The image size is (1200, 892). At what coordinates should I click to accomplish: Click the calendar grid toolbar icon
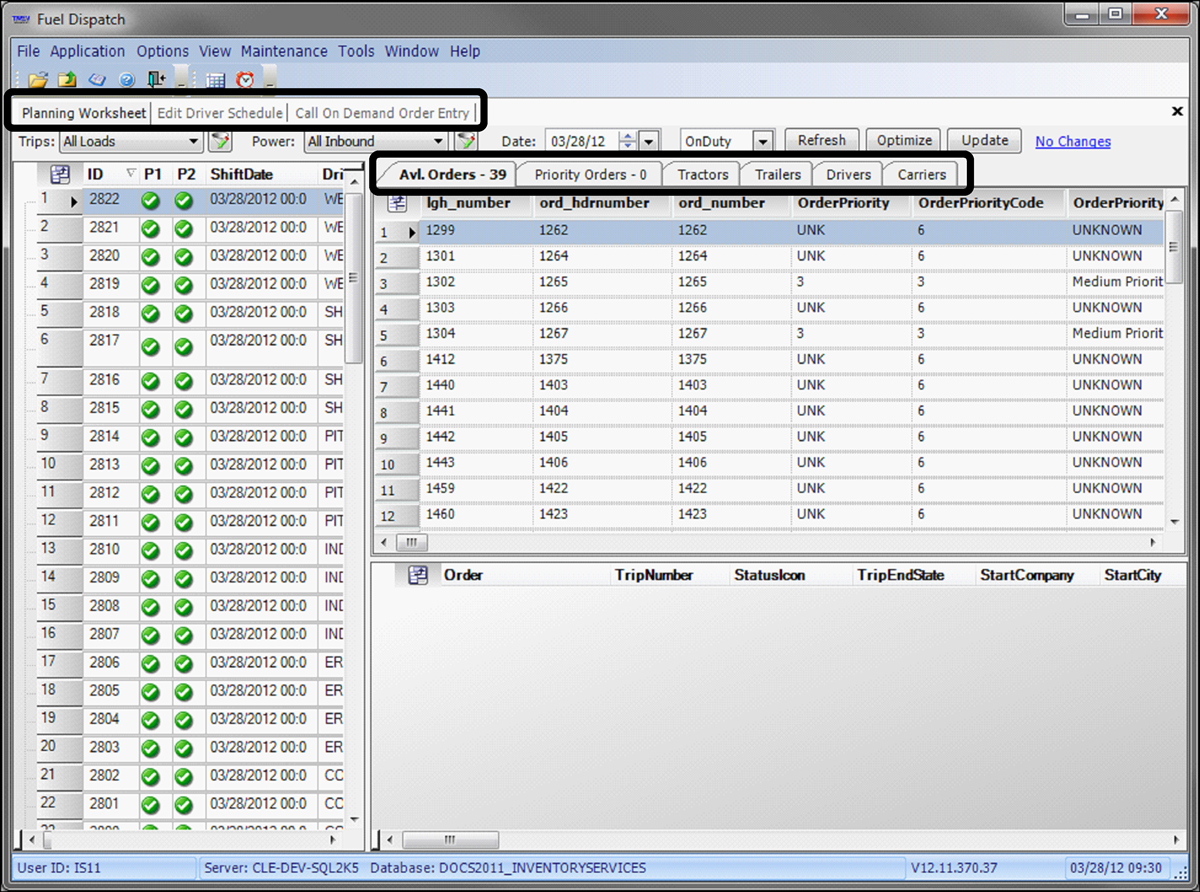point(215,80)
